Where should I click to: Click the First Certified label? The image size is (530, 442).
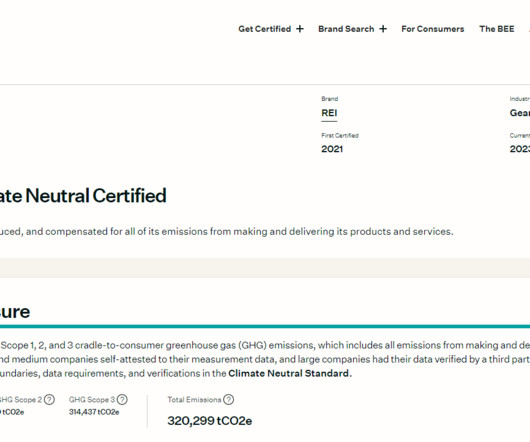pos(340,136)
